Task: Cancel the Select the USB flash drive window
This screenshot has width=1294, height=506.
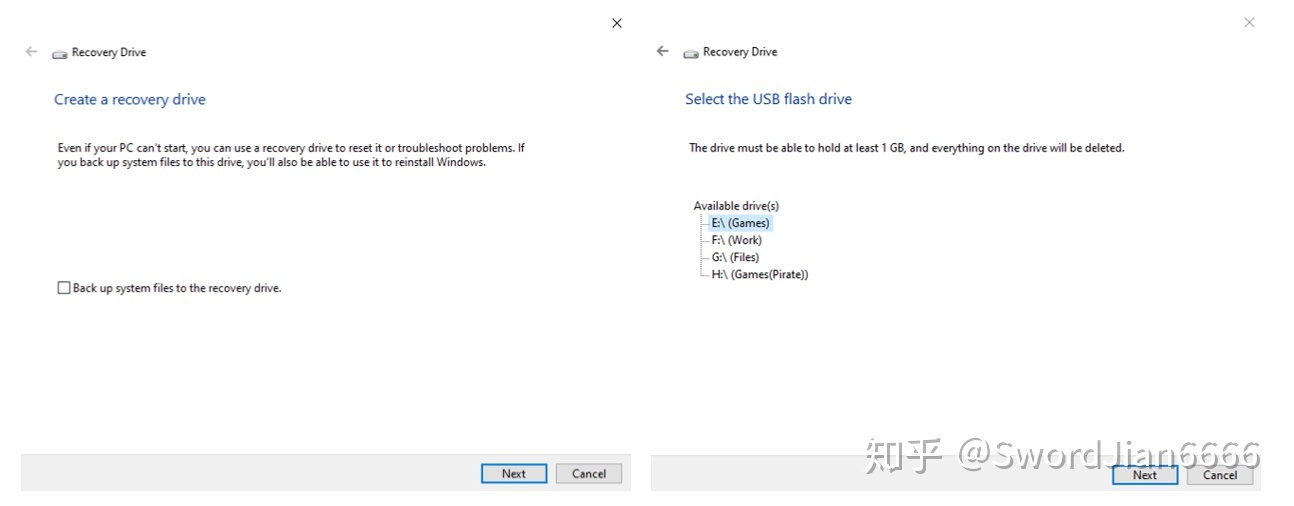Action: coord(1220,475)
